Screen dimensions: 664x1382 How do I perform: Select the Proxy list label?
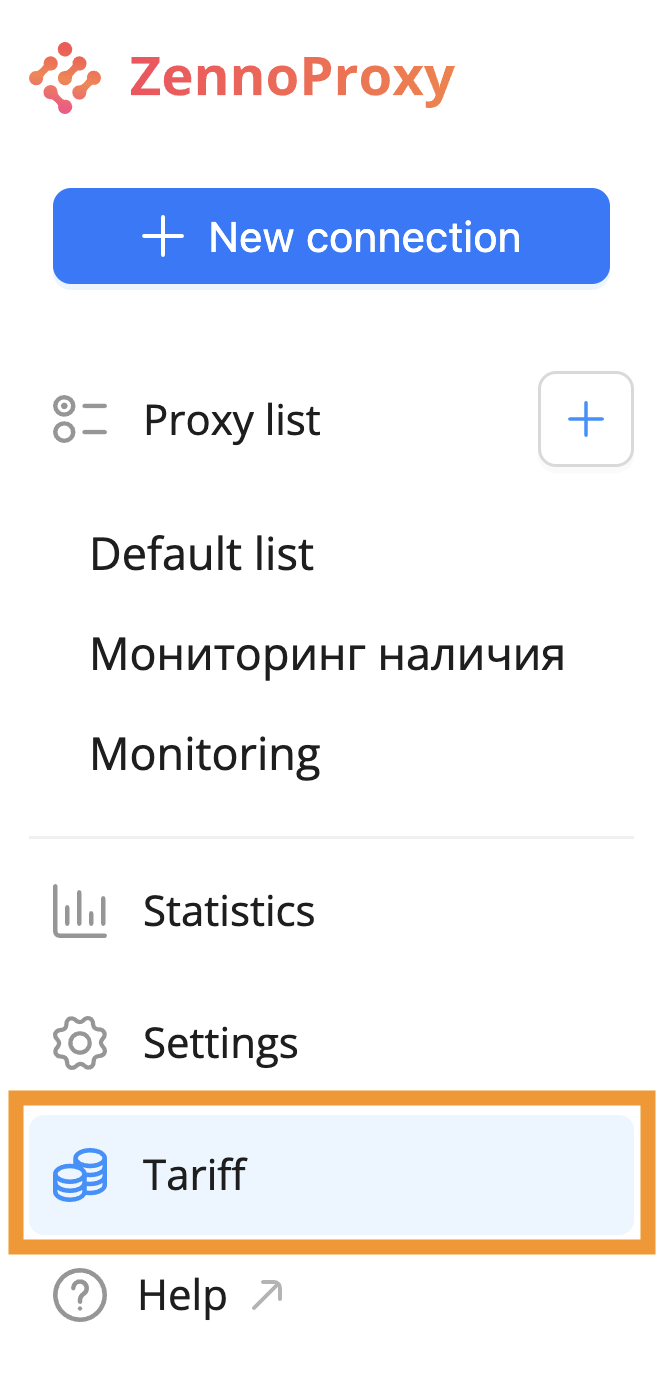click(232, 421)
